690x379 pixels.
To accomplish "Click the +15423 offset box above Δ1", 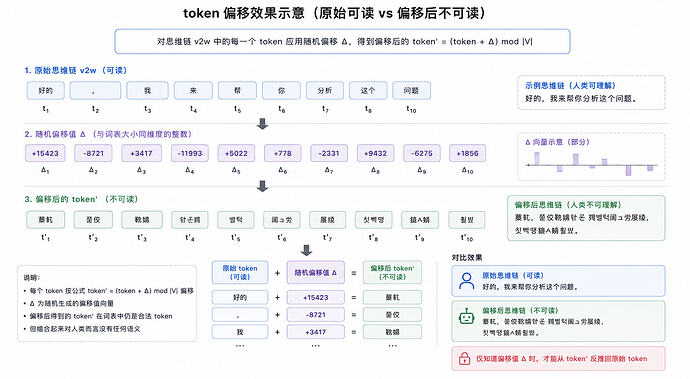I will (x=45, y=153).
